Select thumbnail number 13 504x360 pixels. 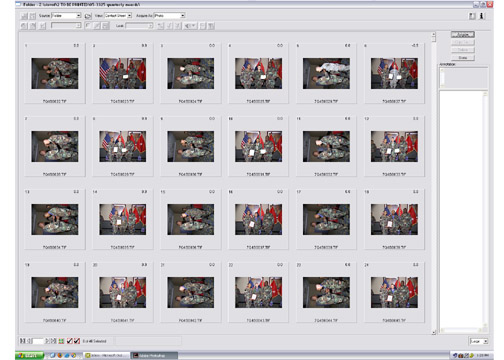[55, 219]
